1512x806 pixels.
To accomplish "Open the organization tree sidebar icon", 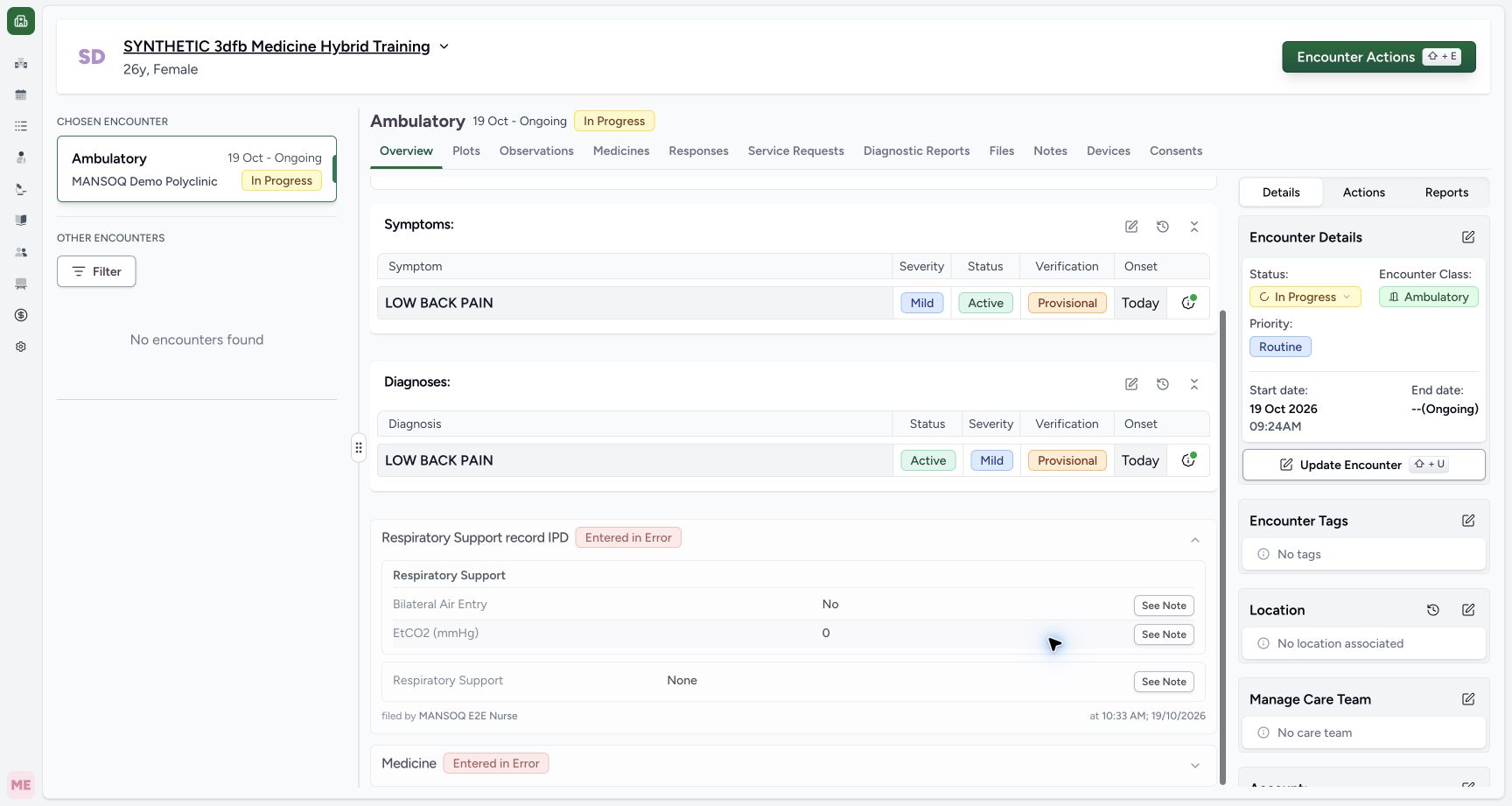I will click(21, 63).
